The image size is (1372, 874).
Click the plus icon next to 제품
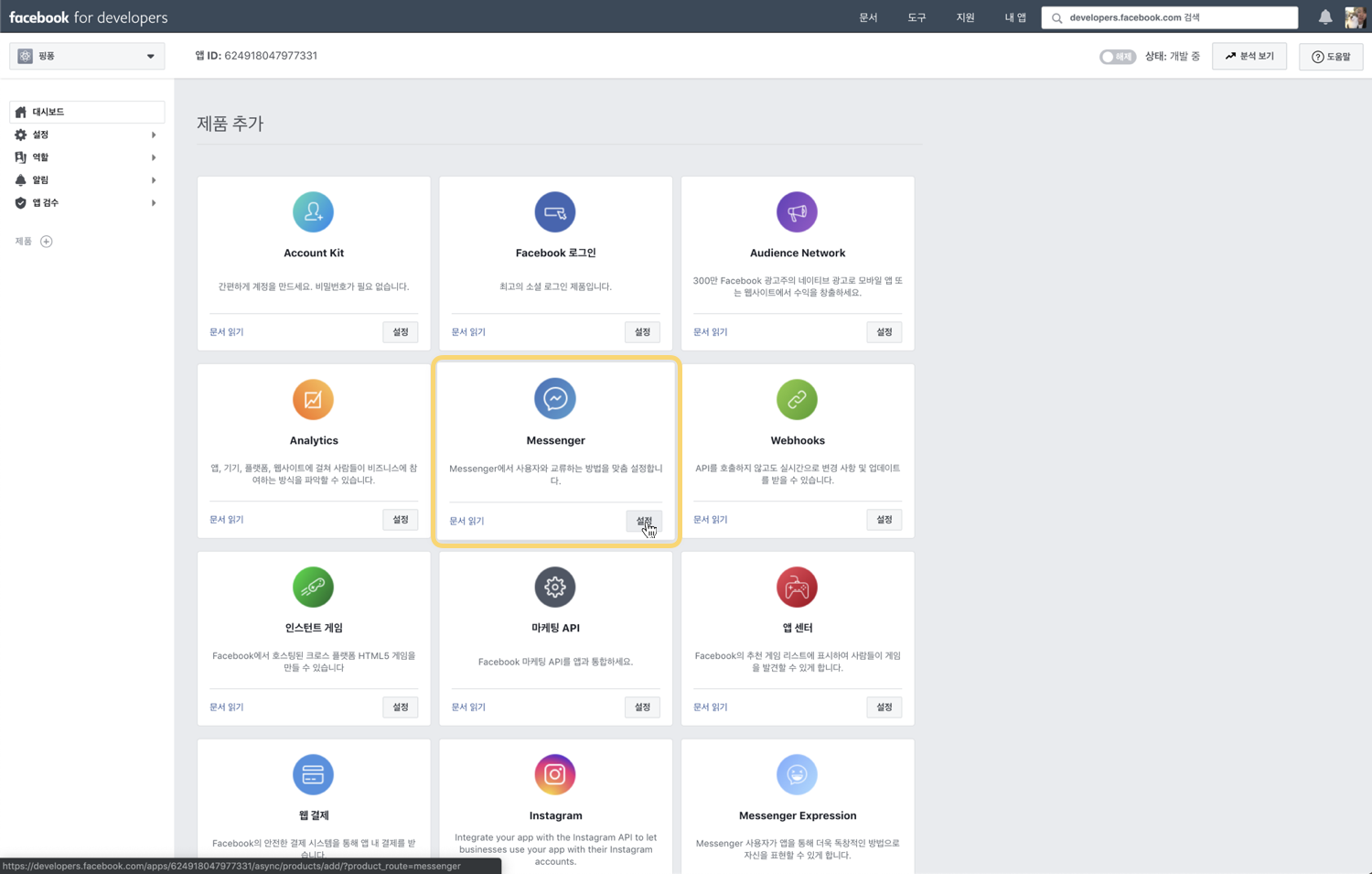pos(47,242)
